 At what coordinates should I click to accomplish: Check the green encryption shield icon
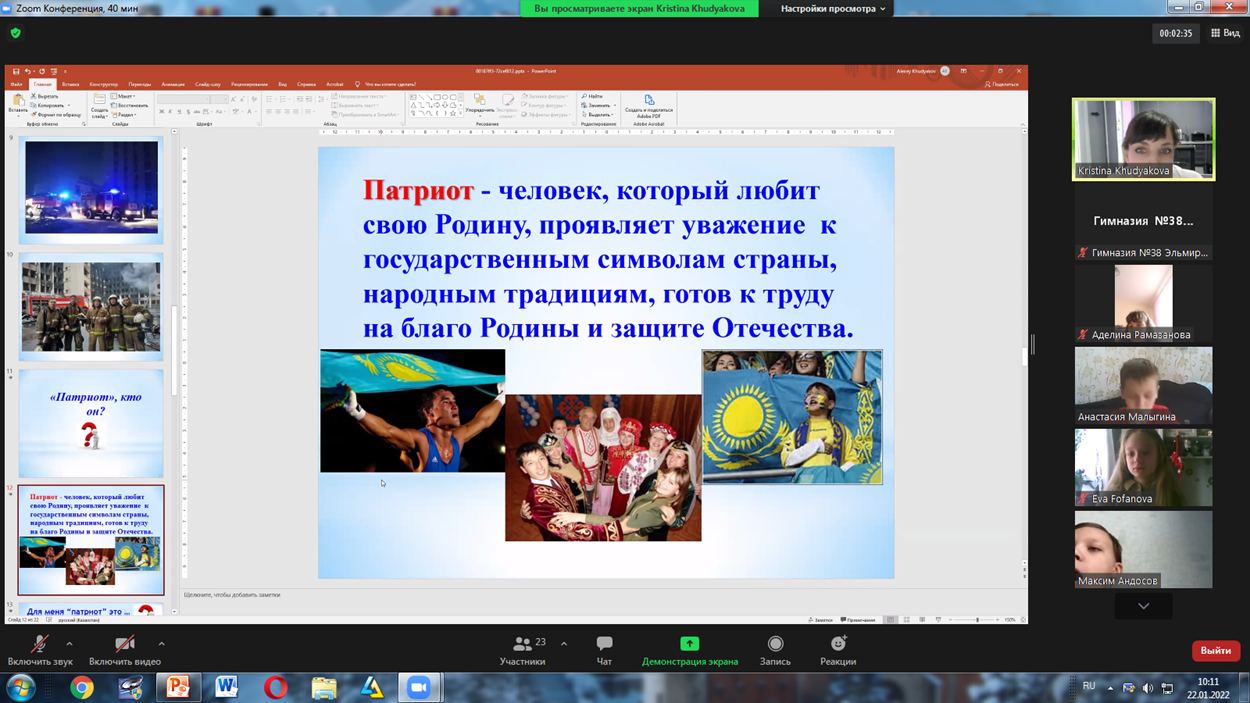(x=15, y=33)
